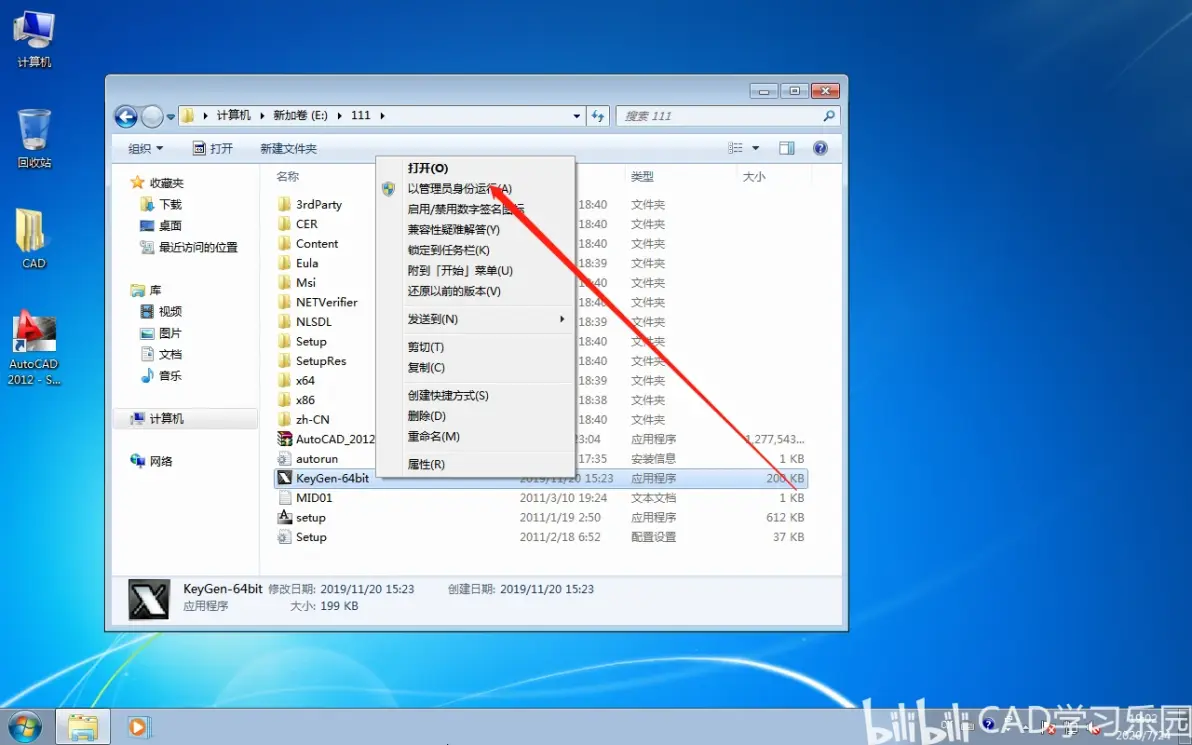Open the CAD folder on desktop
The width and height of the screenshot is (1192, 745).
(33, 239)
